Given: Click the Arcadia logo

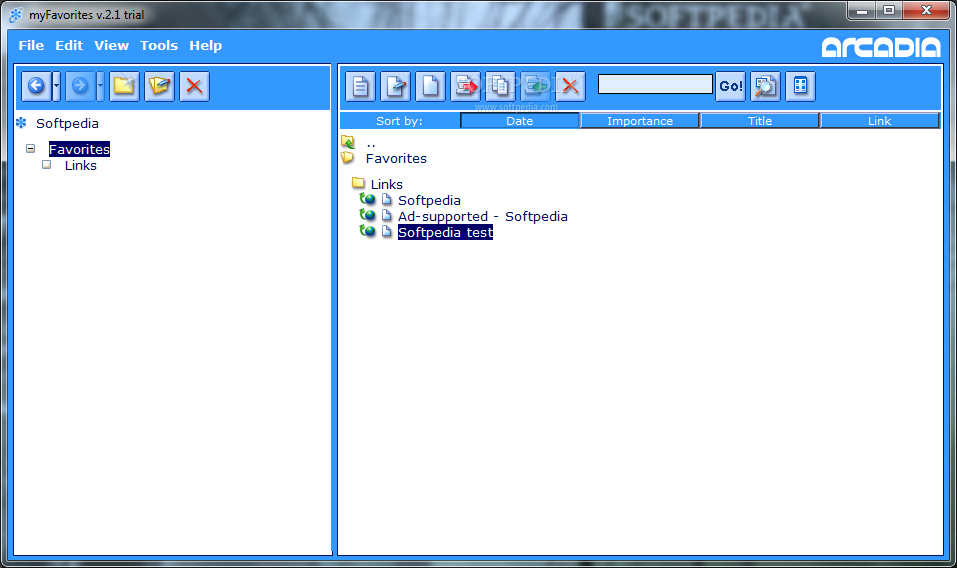Looking at the screenshot, I should coord(881,47).
